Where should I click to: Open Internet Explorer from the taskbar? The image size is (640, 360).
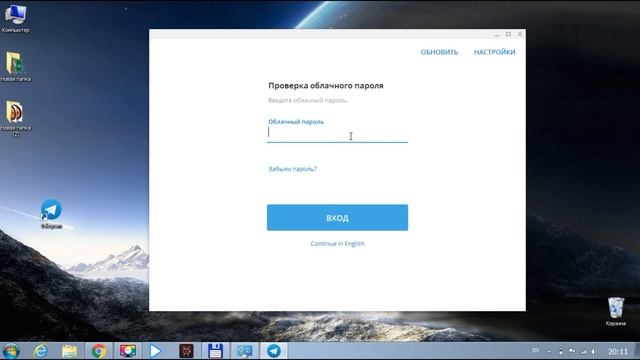point(40,351)
